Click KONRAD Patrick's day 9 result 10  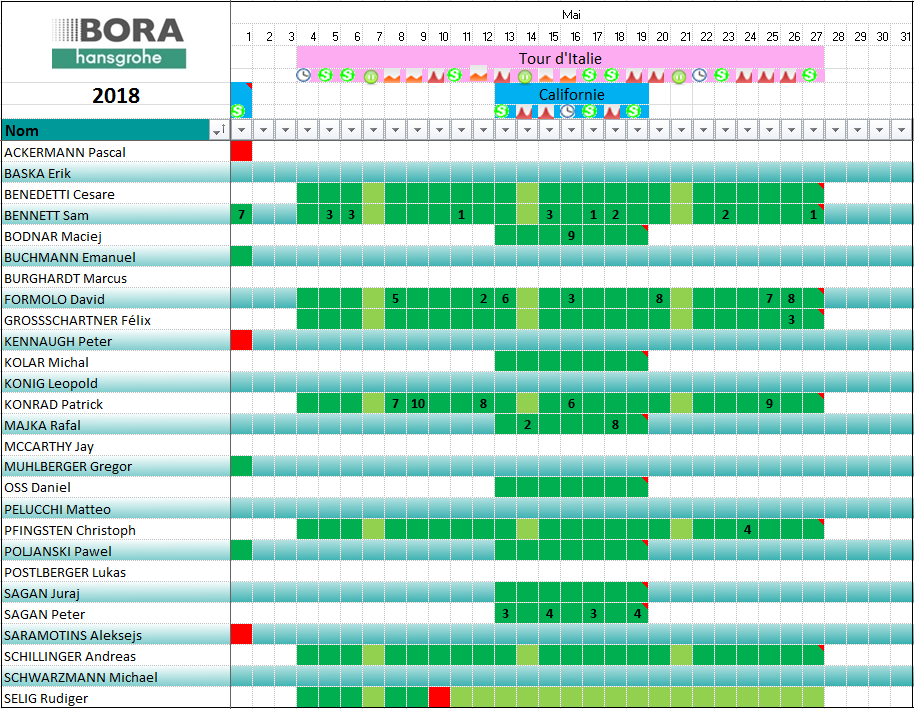coord(418,403)
